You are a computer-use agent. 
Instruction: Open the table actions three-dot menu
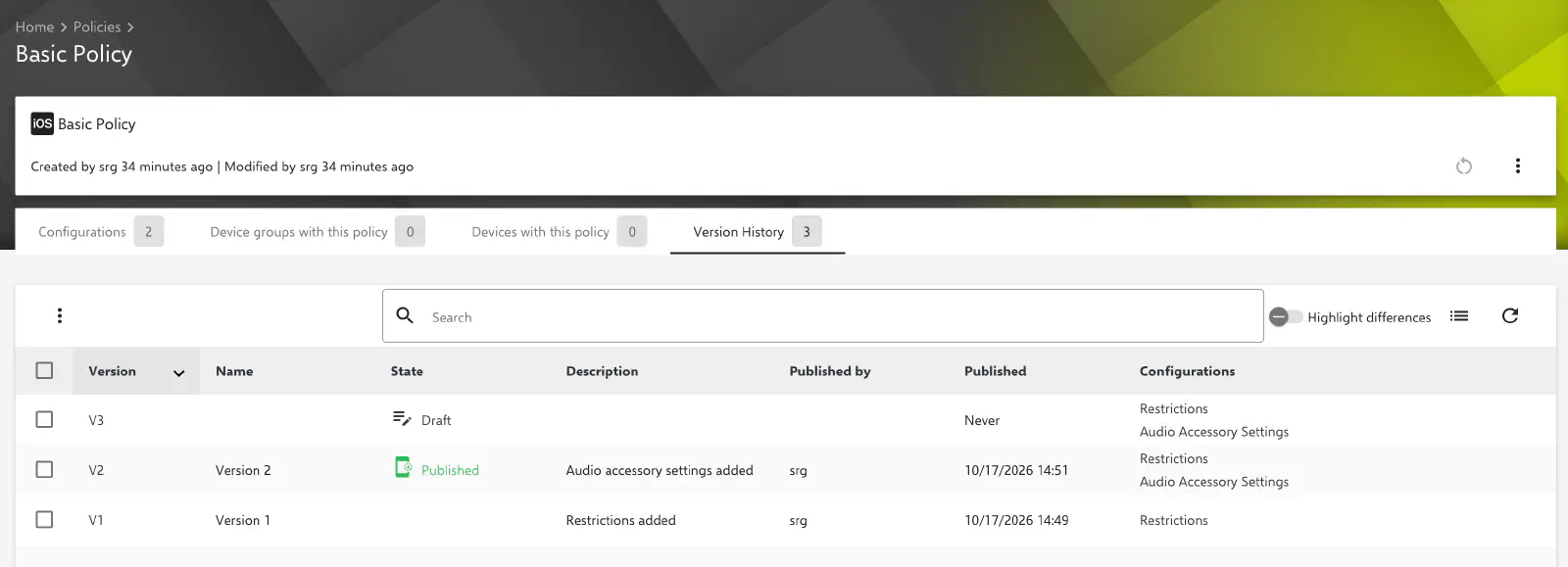pos(60,315)
